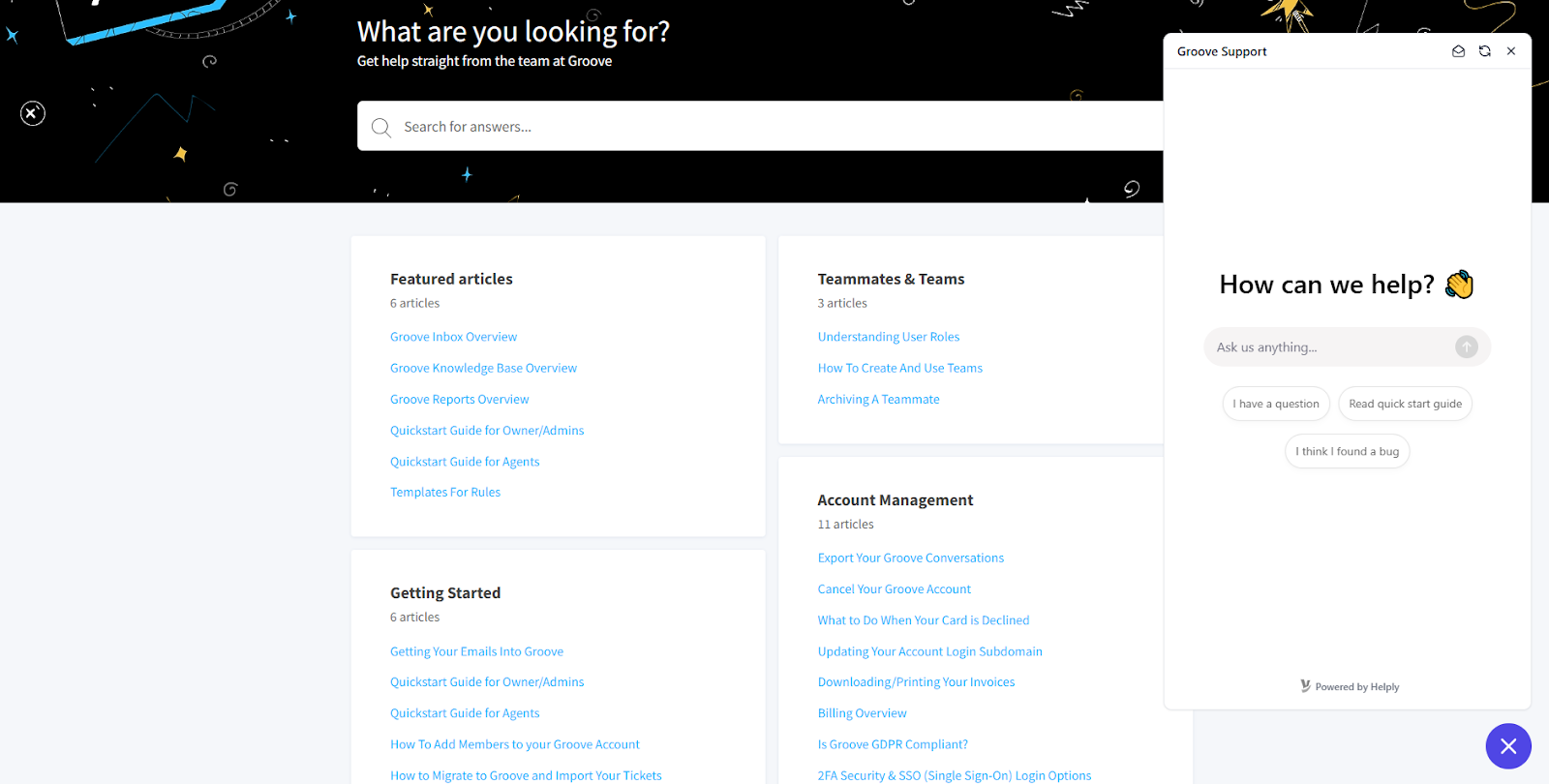
Task: Click the inbox icon in Groove Support header
Action: 1458,51
